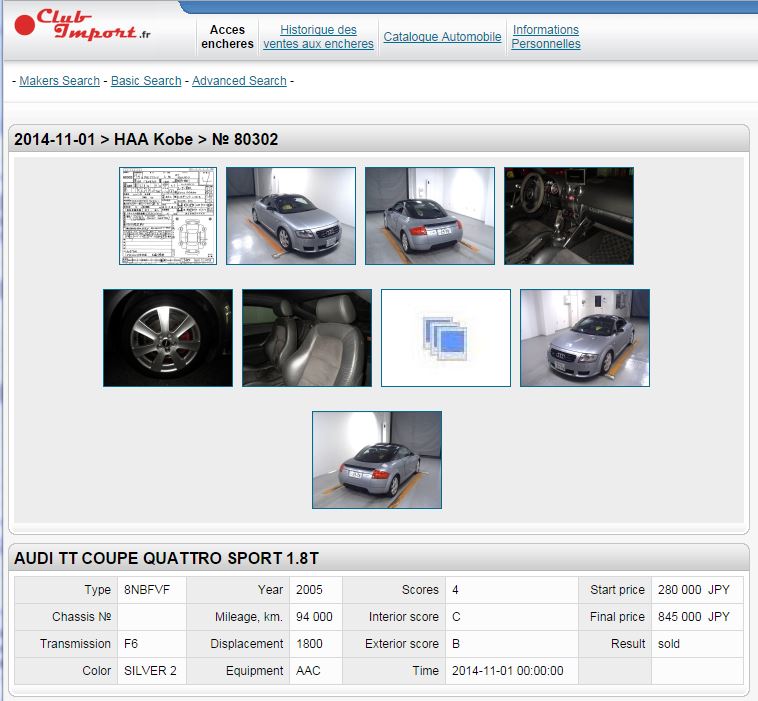Click the 'Start price' label
Viewport: 758px width, 701px height.
617,590
